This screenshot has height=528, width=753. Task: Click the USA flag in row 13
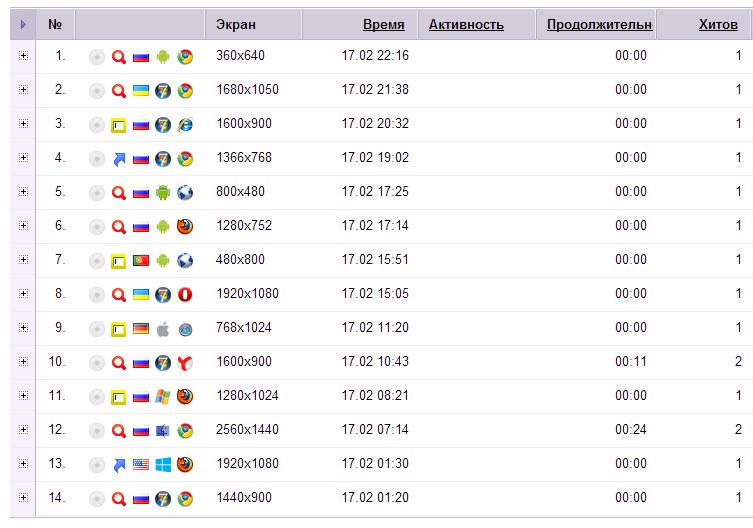(x=141, y=465)
